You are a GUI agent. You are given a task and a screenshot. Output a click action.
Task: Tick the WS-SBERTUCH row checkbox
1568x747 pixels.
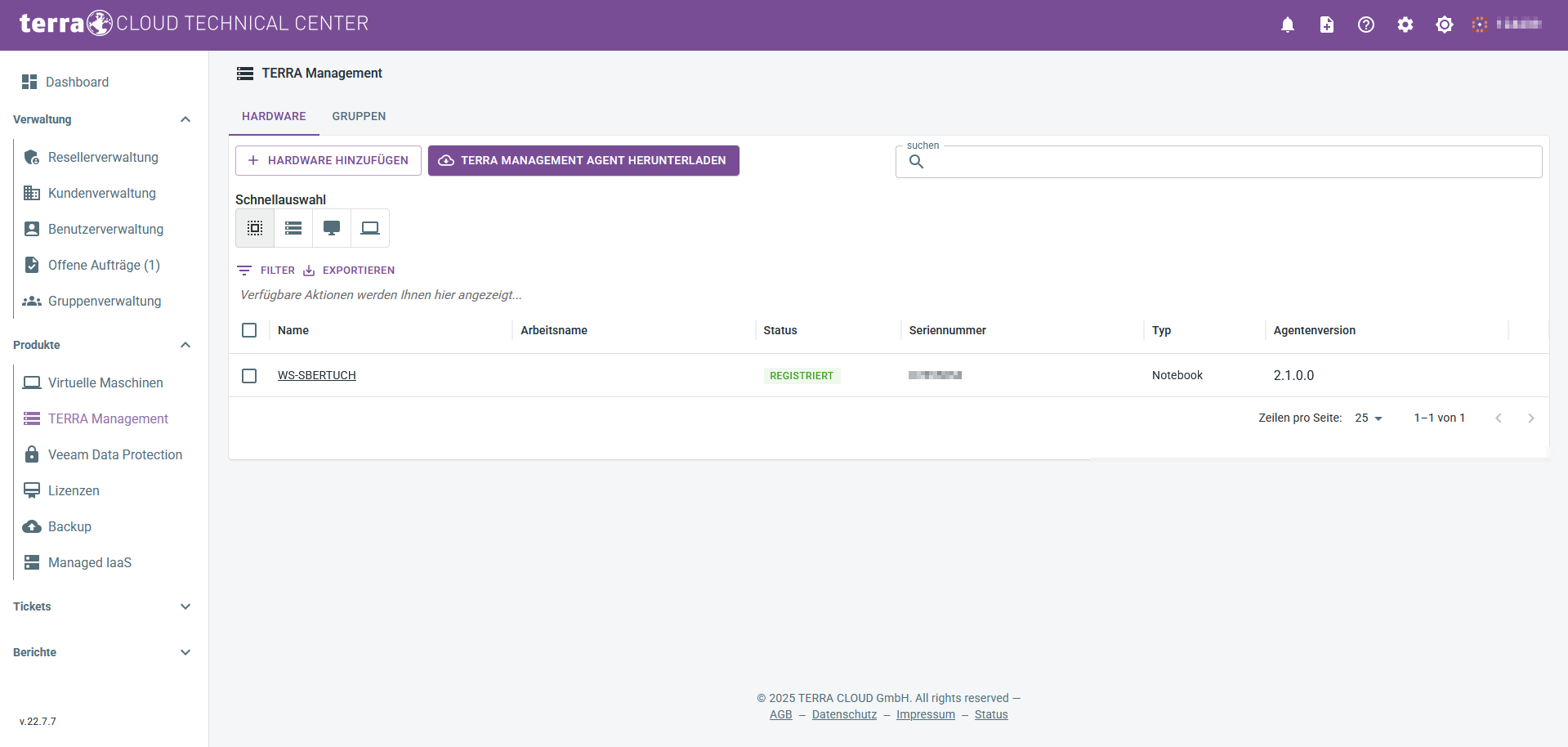(249, 376)
